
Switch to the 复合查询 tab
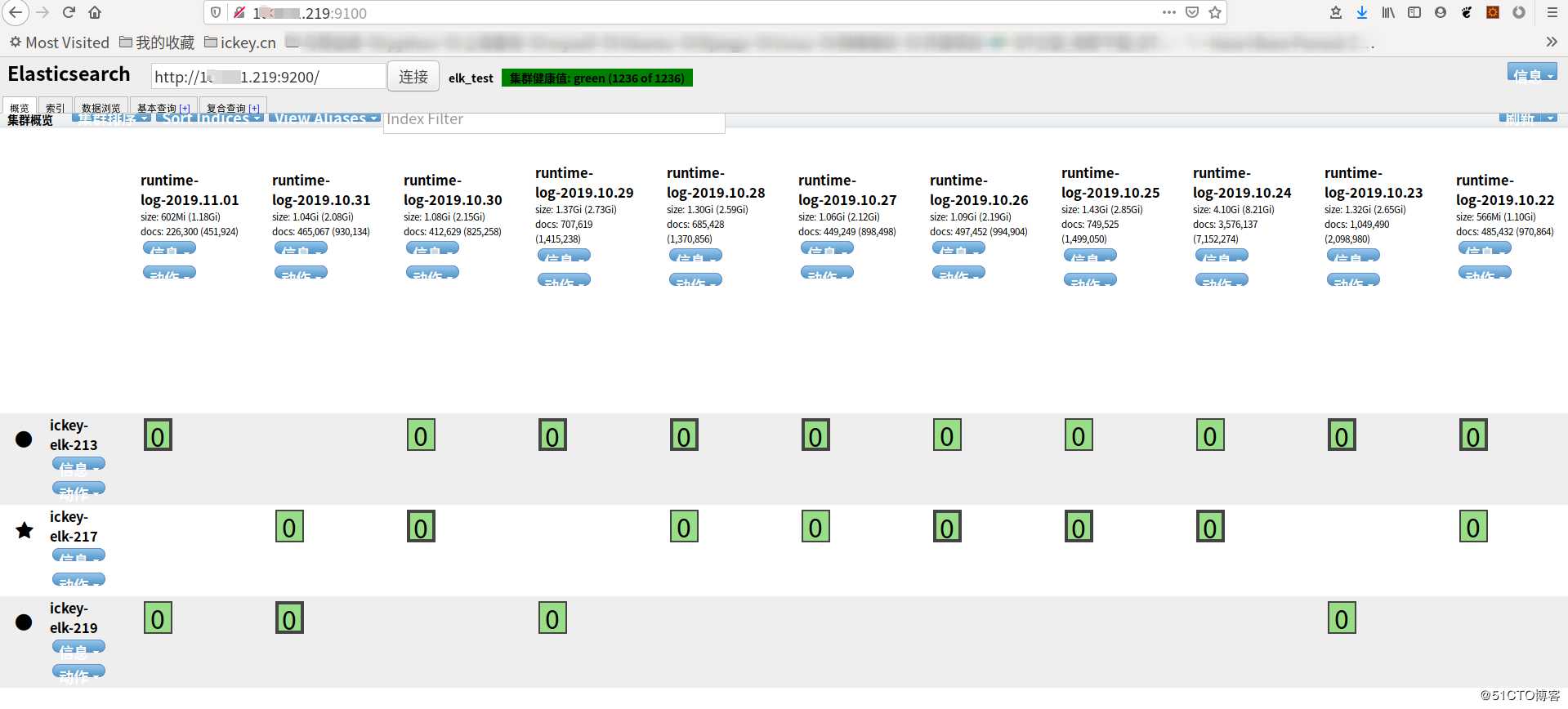coord(226,108)
